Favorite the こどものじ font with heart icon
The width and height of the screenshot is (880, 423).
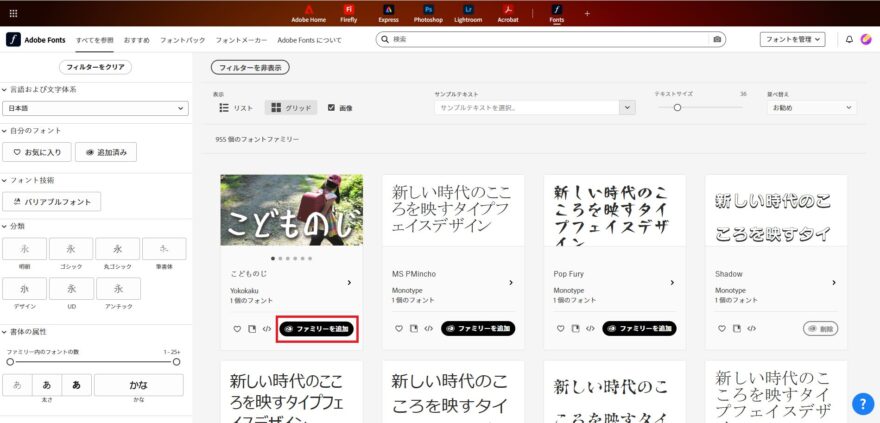coord(237,329)
